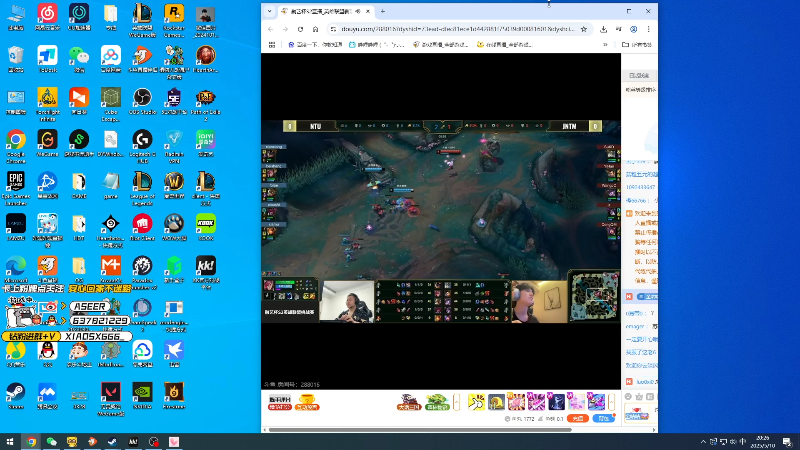Open the iQIYI desktop shortcut
Screen dimensions: 800x450
coord(206,143)
